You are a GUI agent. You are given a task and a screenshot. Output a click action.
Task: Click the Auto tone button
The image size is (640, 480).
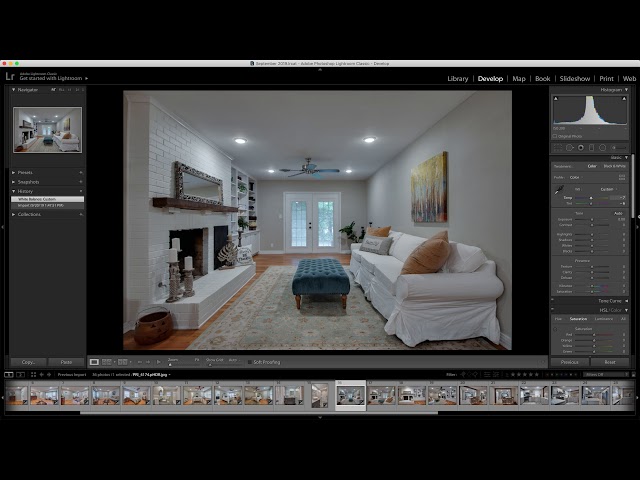coord(618,213)
